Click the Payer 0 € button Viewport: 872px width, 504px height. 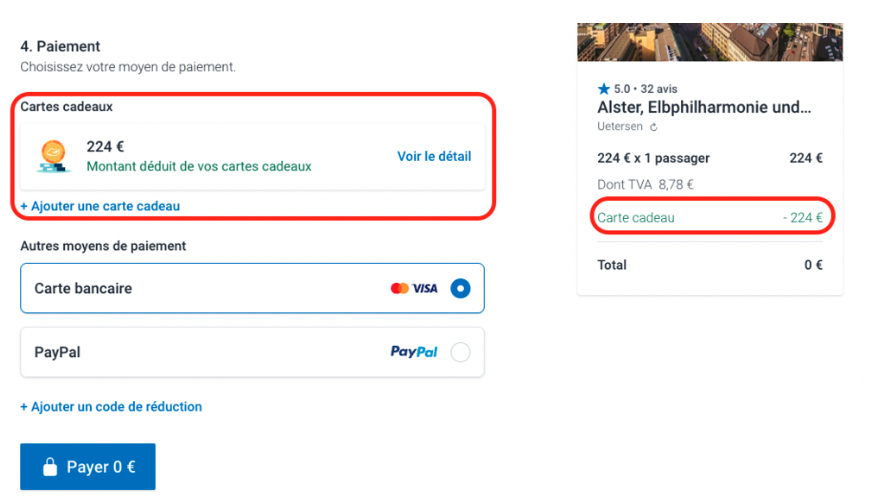[x=88, y=467]
